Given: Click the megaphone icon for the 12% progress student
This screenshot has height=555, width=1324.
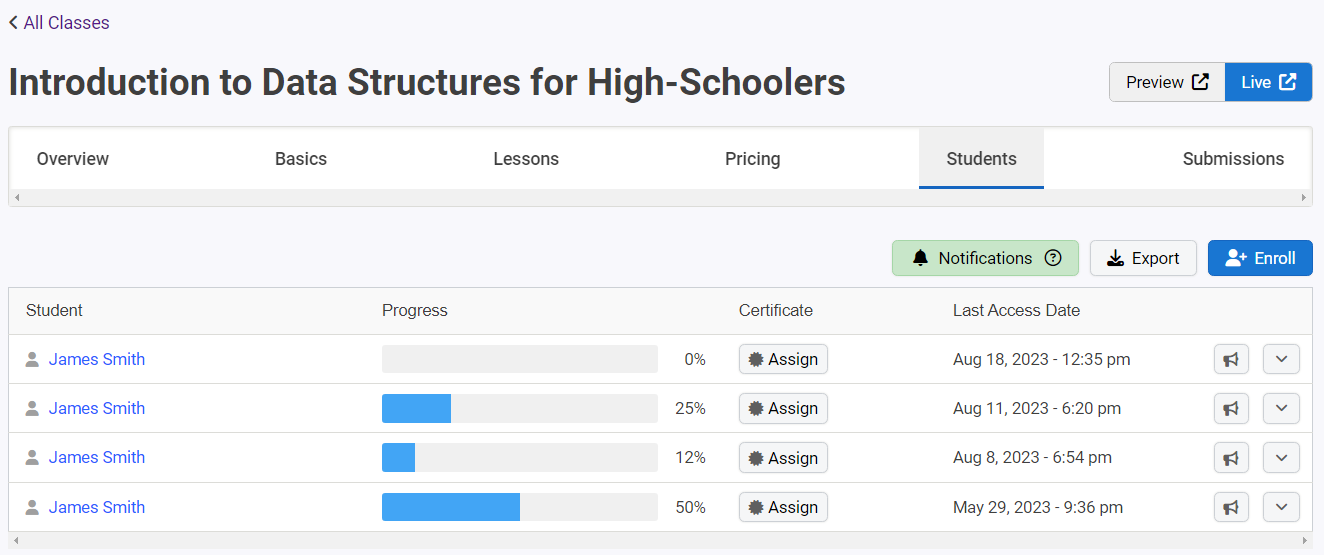Looking at the screenshot, I should click(x=1231, y=458).
